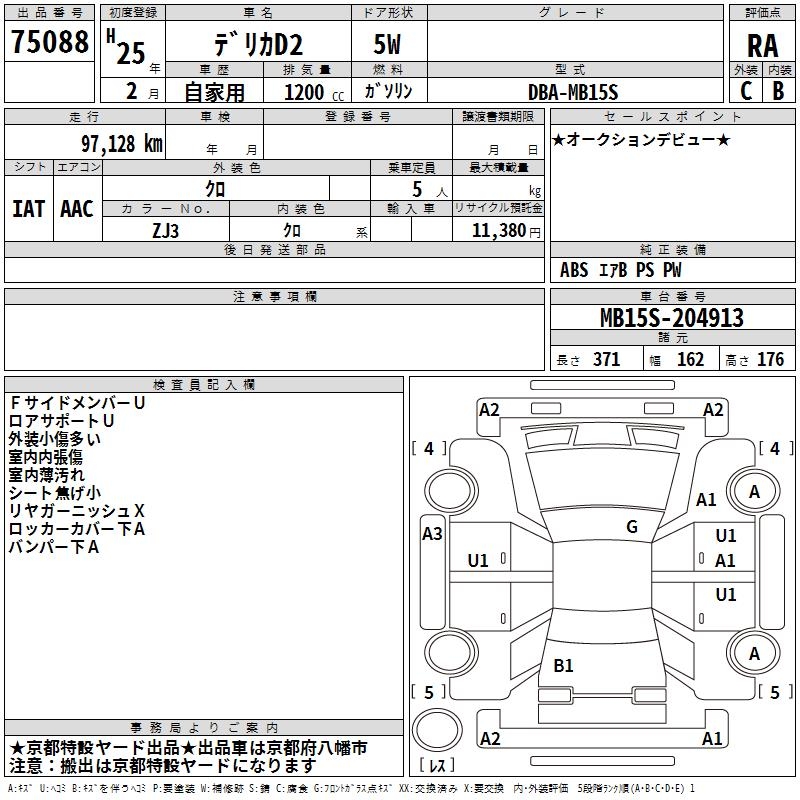
Task: Click the オークションデビュー sales point text
Action: tap(641, 140)
